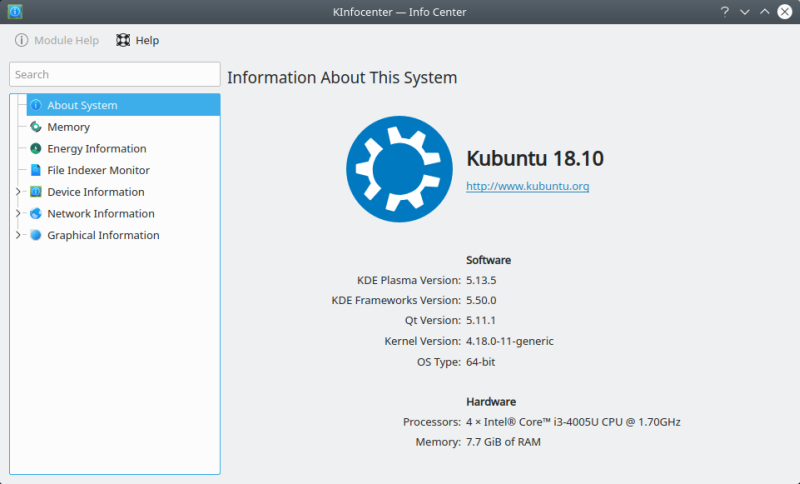
Task: Open the kubuntu.org link
Action: pos(528,186)
